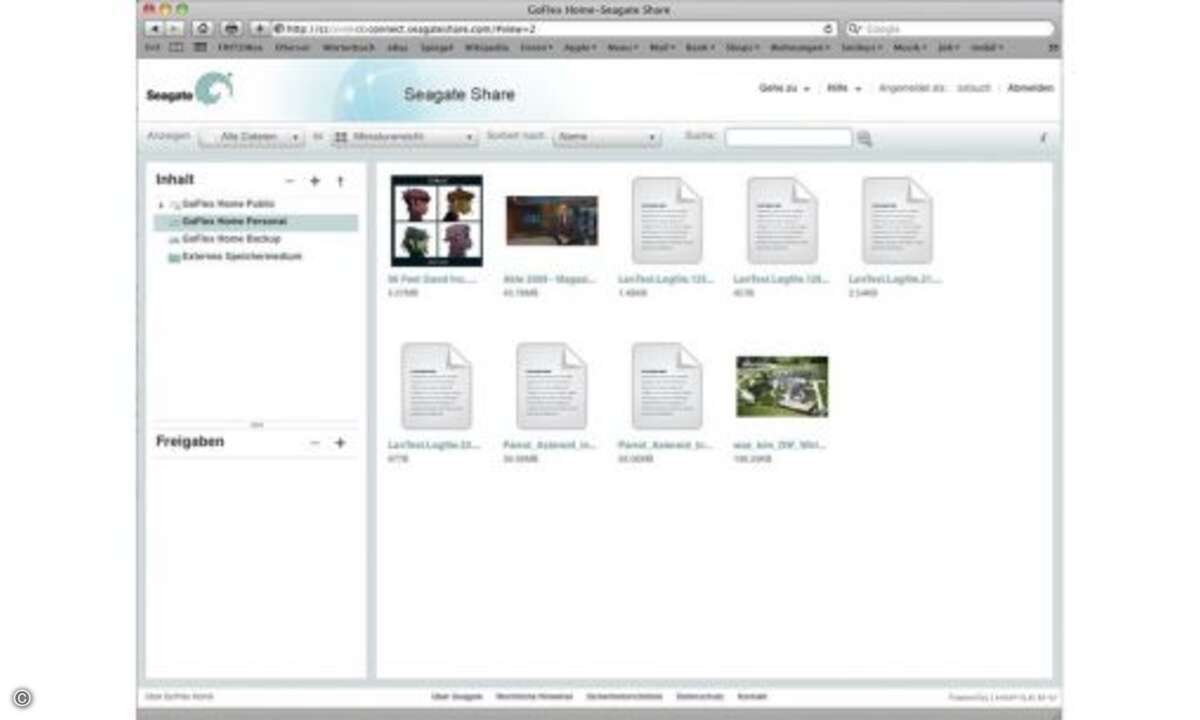The width and height of the screenshot is (1200, 720).
Task: Click the Datenschutz footer link
Action: 700,696
